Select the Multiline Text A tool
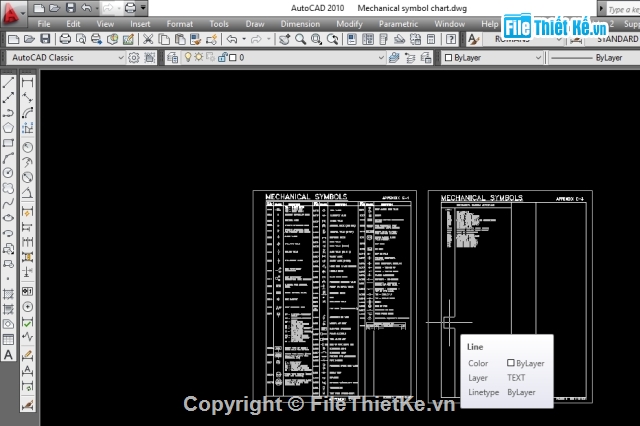The image size is (640, 426). (9, 355)
